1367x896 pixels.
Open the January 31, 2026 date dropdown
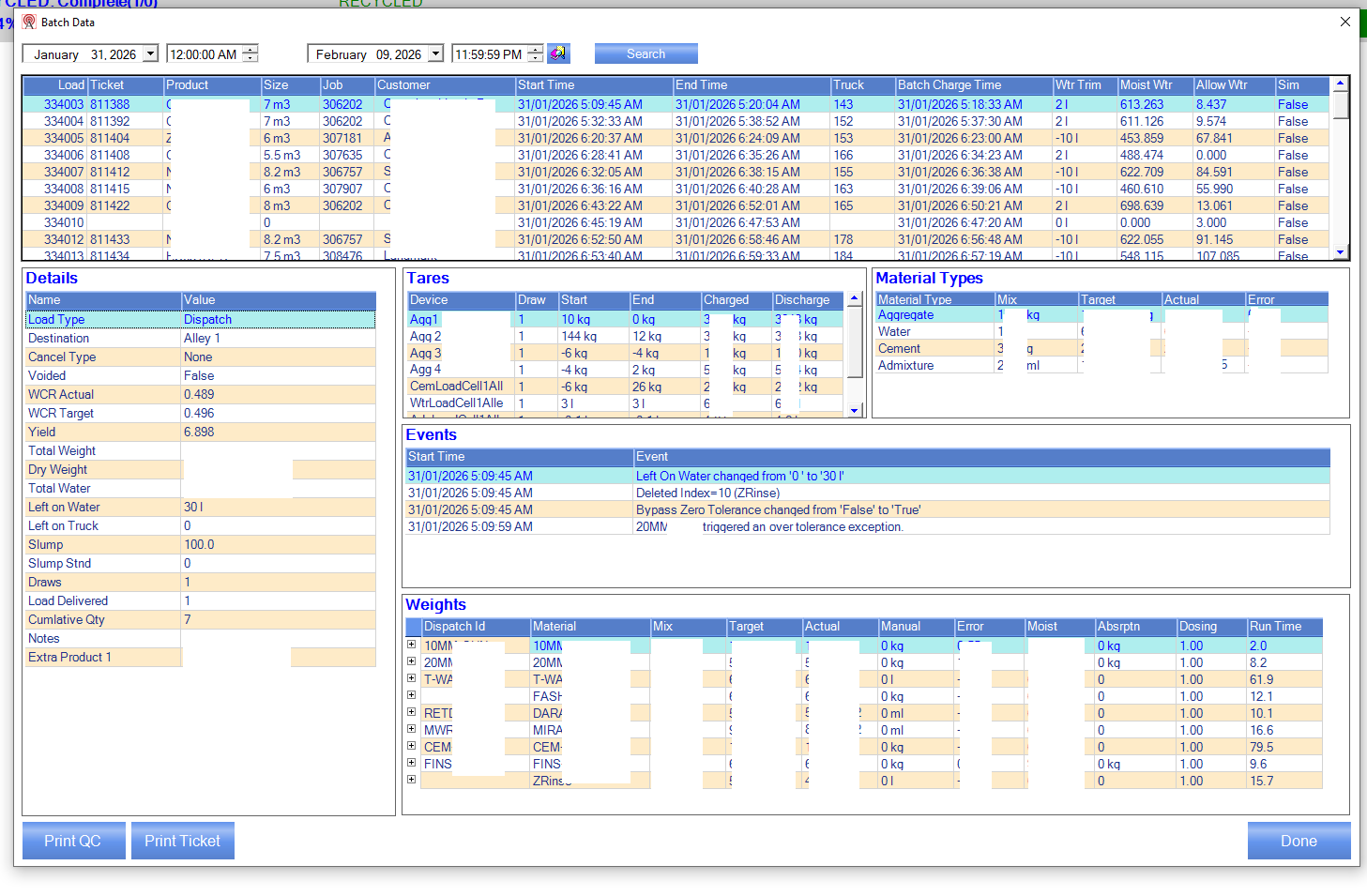click(150, 54)
